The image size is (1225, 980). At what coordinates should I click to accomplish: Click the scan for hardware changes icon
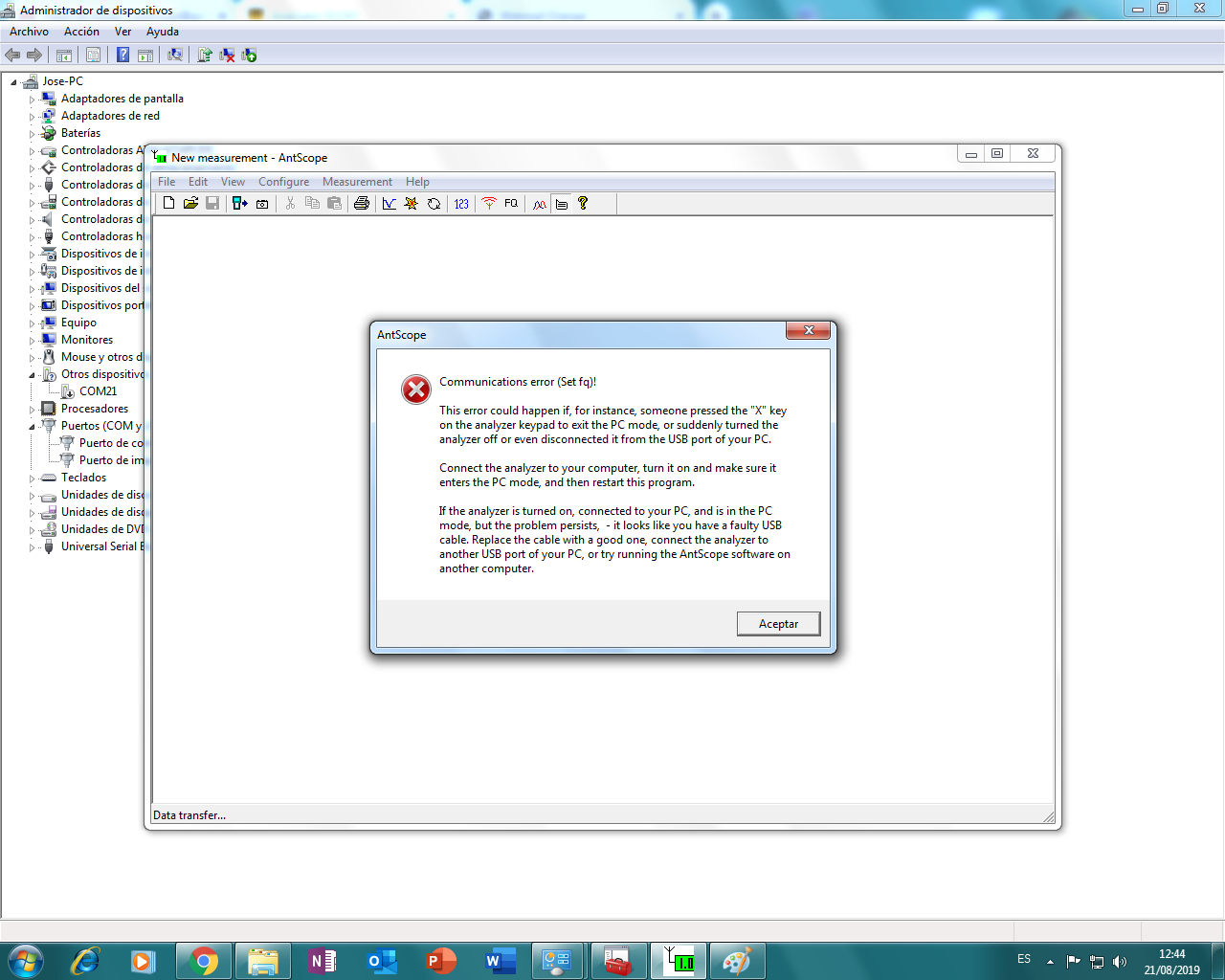175,56
